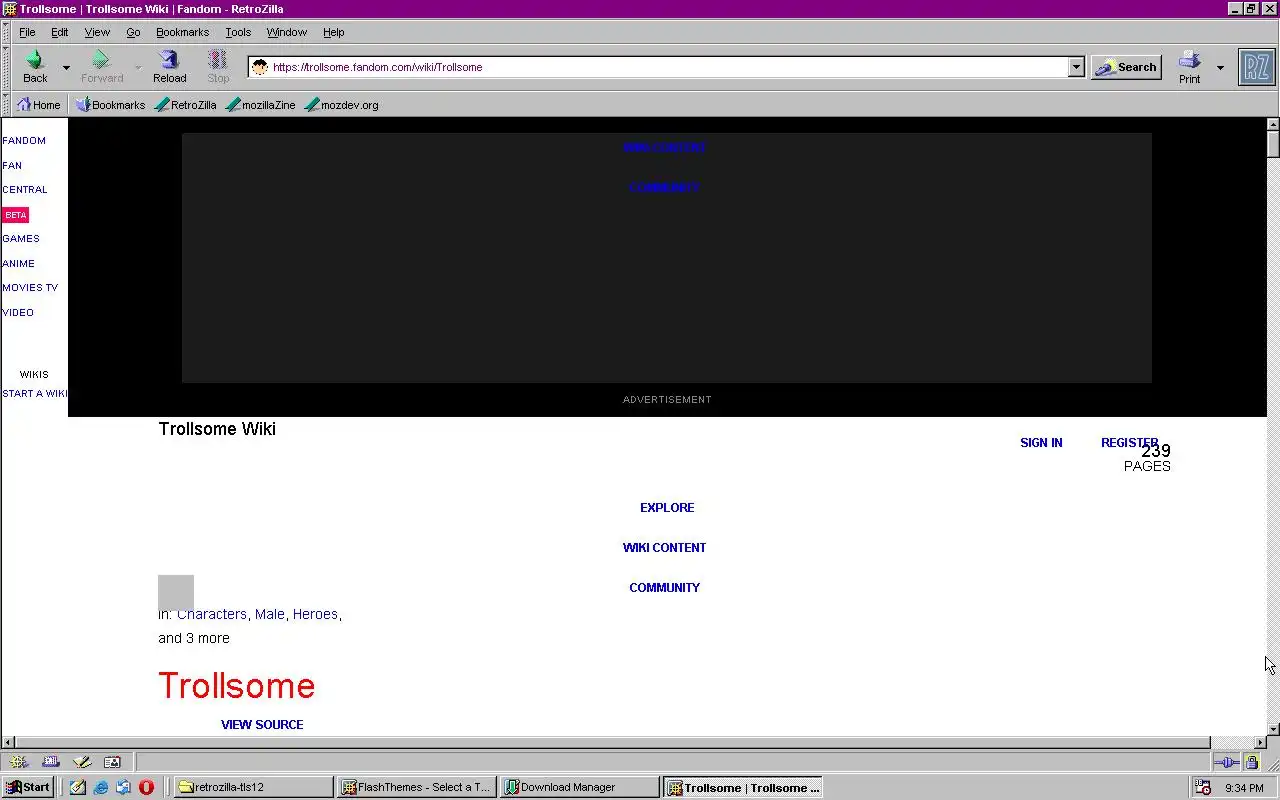1280x800 pixels.
Task: Open the mozillaZine bookmark link
Action: tap(261, 104)
